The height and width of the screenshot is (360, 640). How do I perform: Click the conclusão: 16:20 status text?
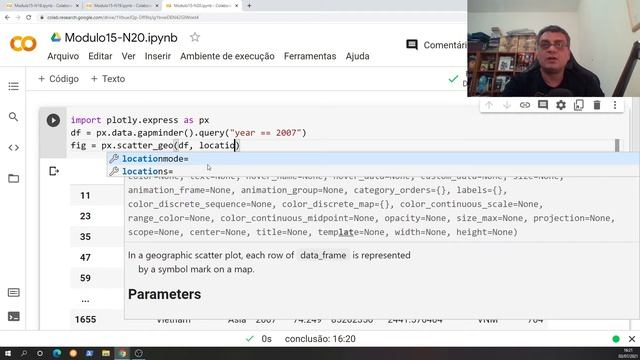tap(320, 339)
